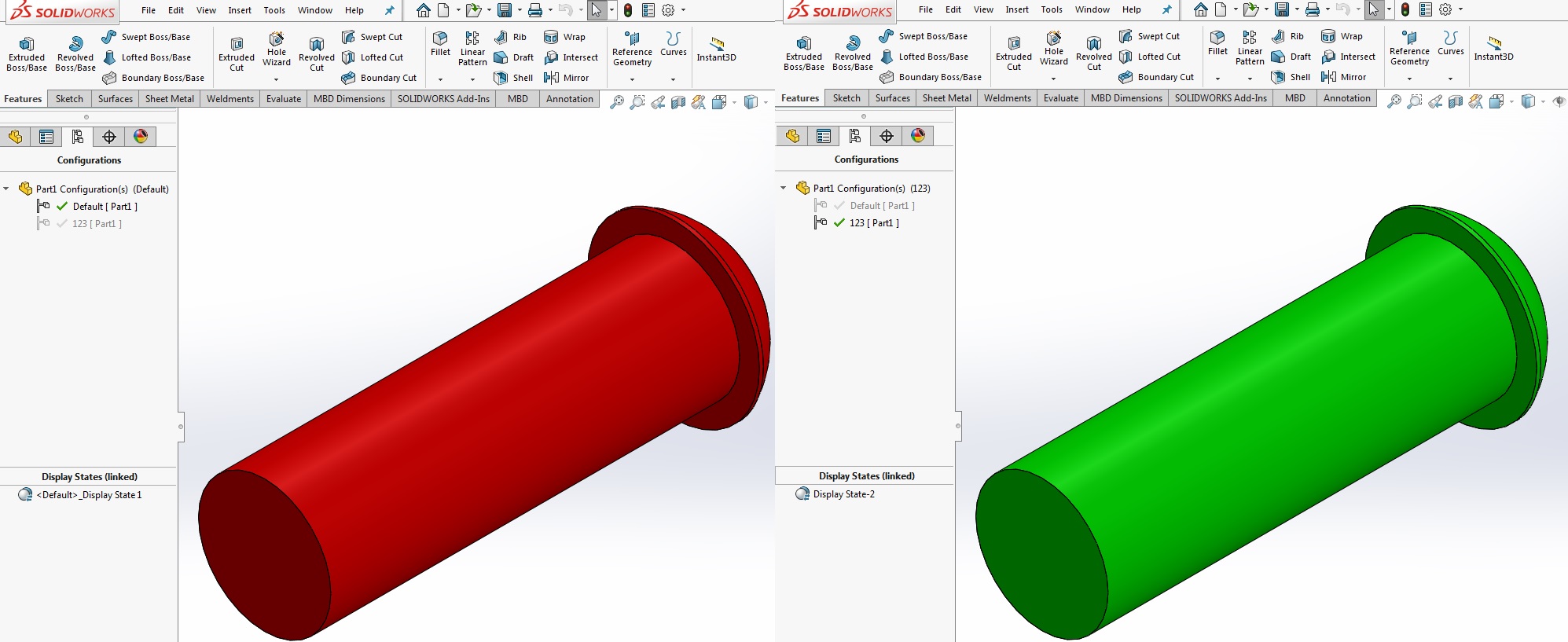Open Hole Wizard in the left window
Image resolution: width=1568 pixels, height=642 pixels.
(x=276, y=49)
